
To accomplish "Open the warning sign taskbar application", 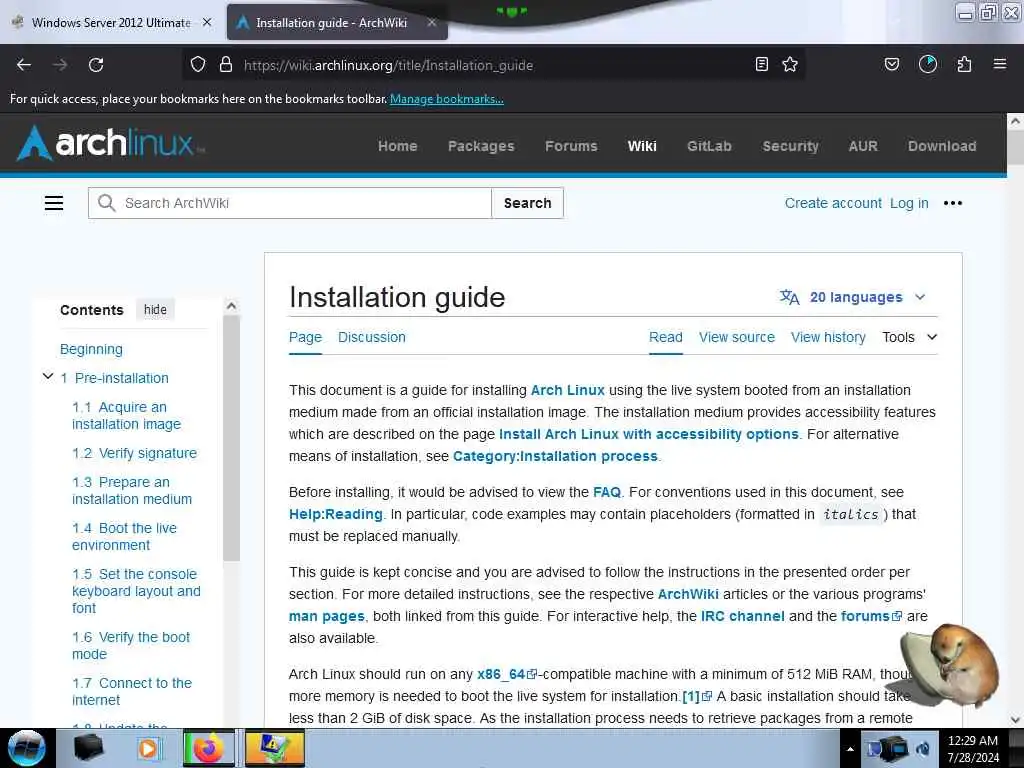I will tap(274, 748).
